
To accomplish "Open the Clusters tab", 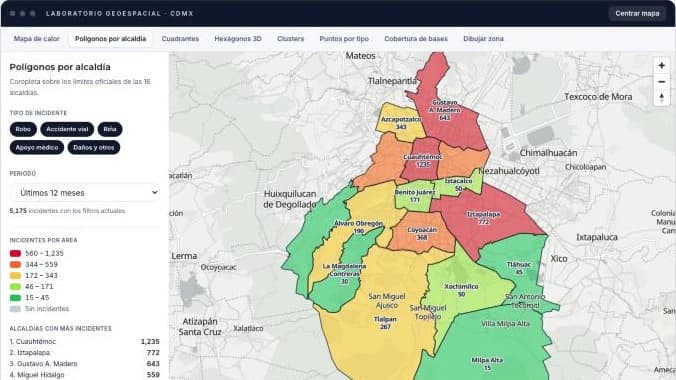I will tap(291, 39).
